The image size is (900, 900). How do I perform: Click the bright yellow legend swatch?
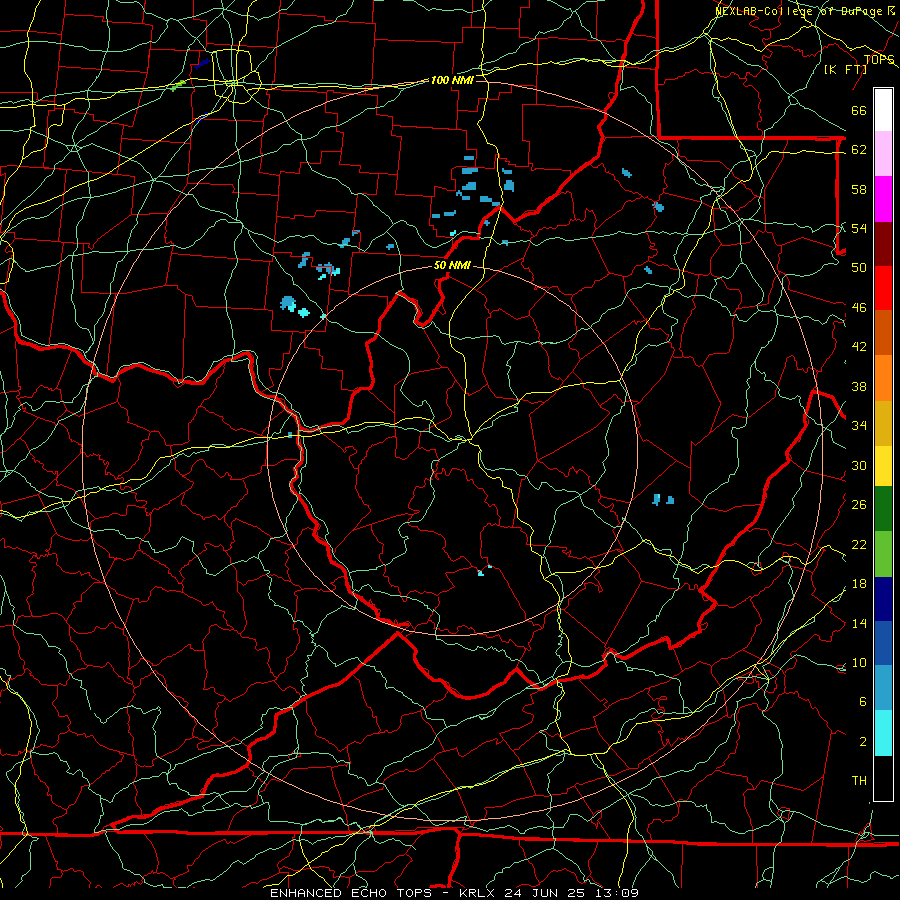tap(883, 466)
